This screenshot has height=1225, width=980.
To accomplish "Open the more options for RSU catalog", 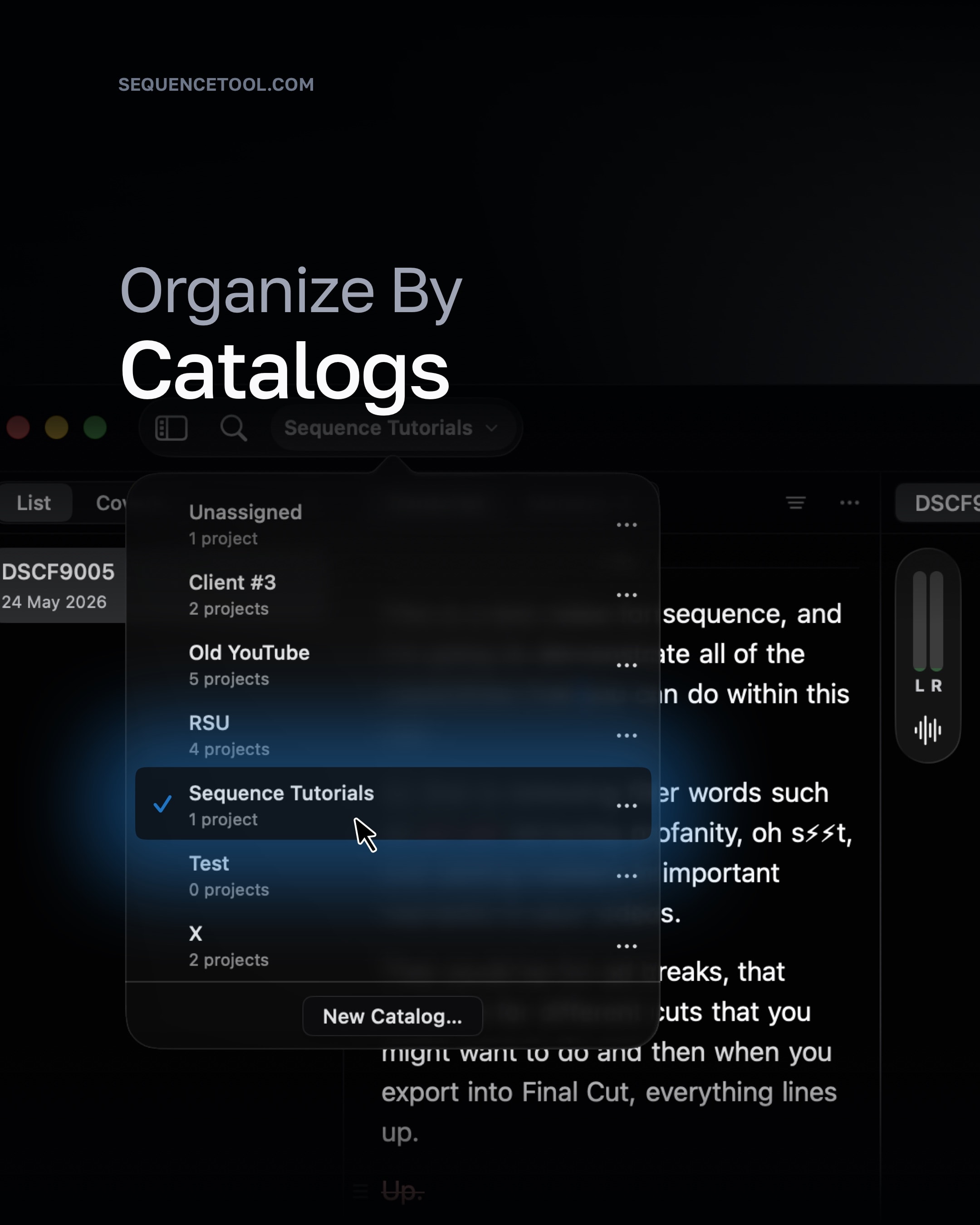I will [x=627, y=735].
